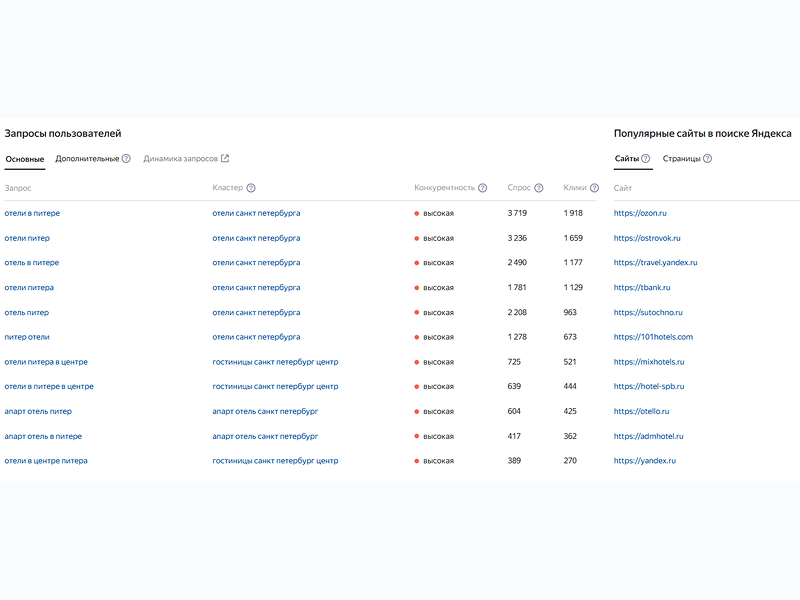
Task: Click help icon next to Страницы tab
Action: click(708, 159)
